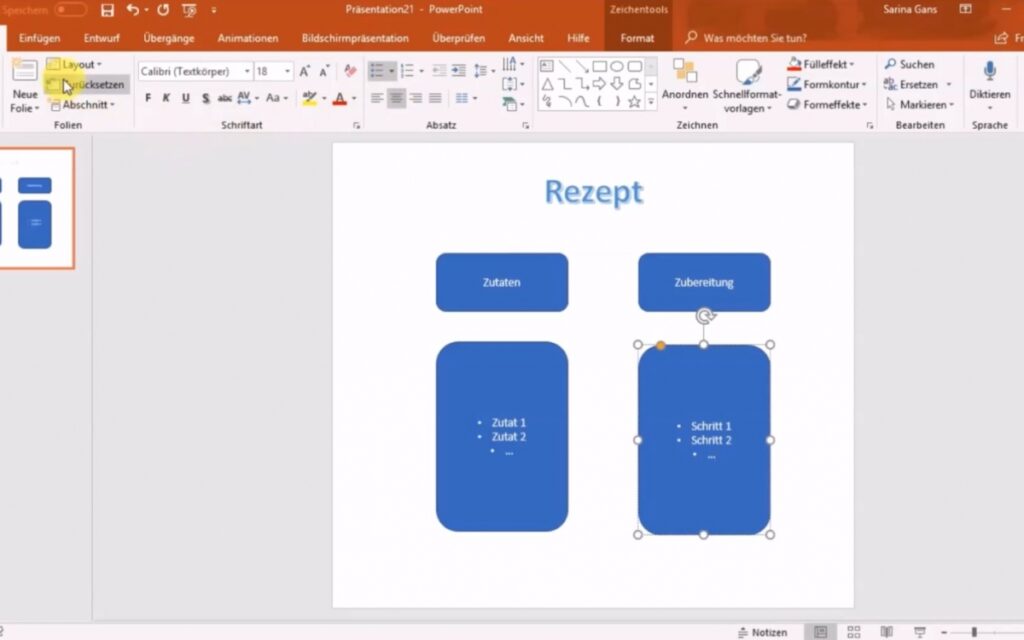Screen dimensions: 1024x640
Task: Undo the last action
Action: pyautogui.click(x=133, y=10)
